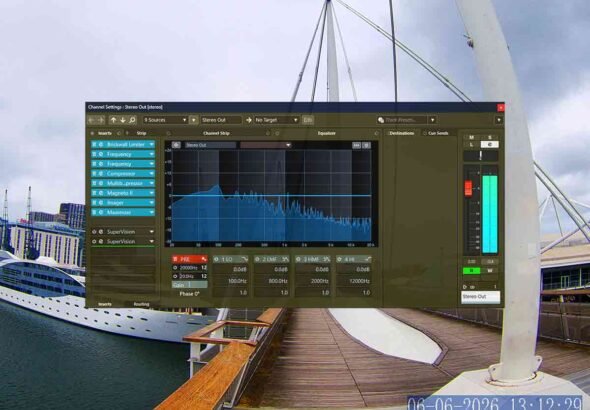
Task: Click the redo forward arrow in toolbar
Action: (x=100, y=120)
